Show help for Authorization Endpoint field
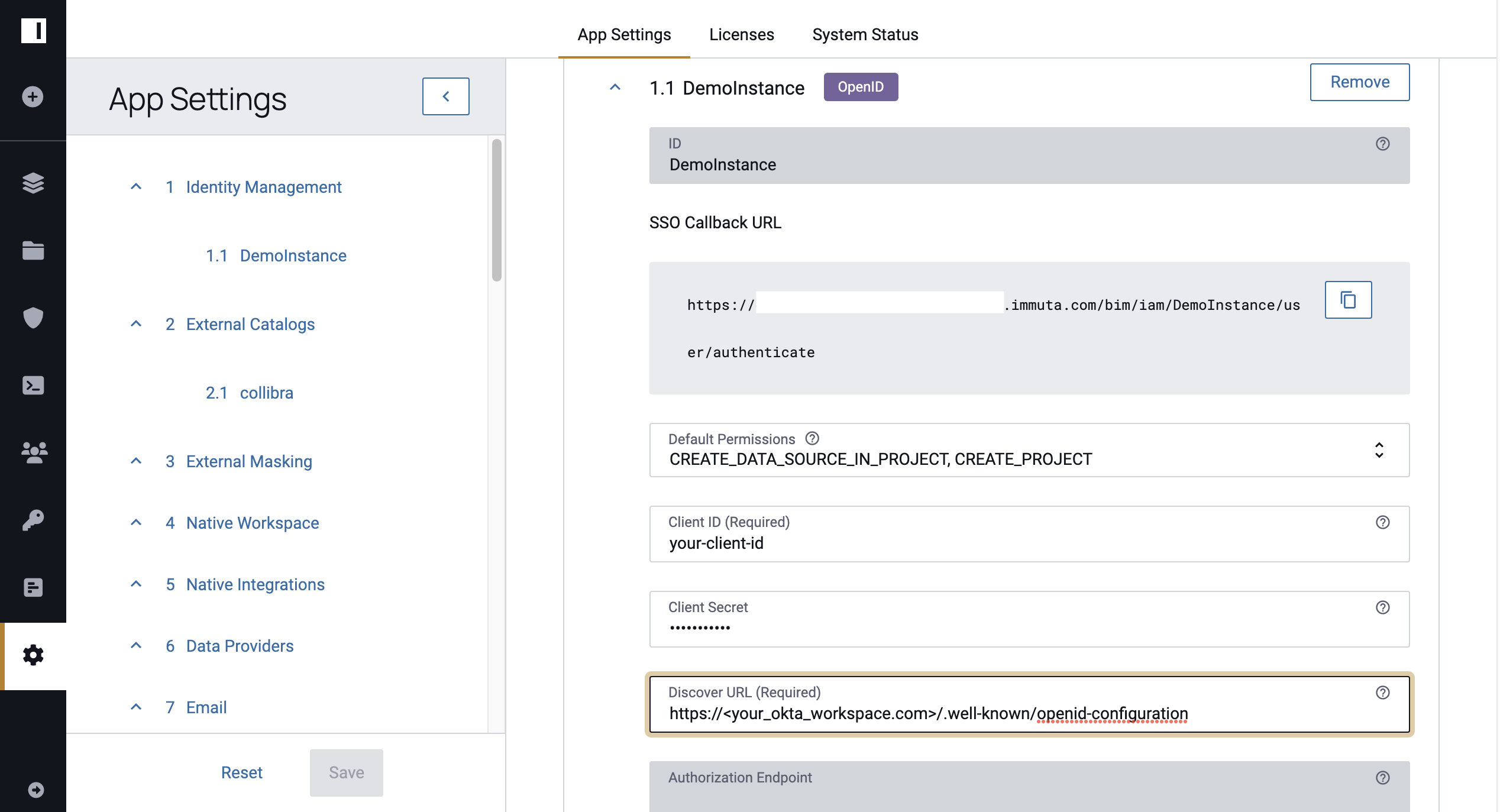 click(1382, 778)
